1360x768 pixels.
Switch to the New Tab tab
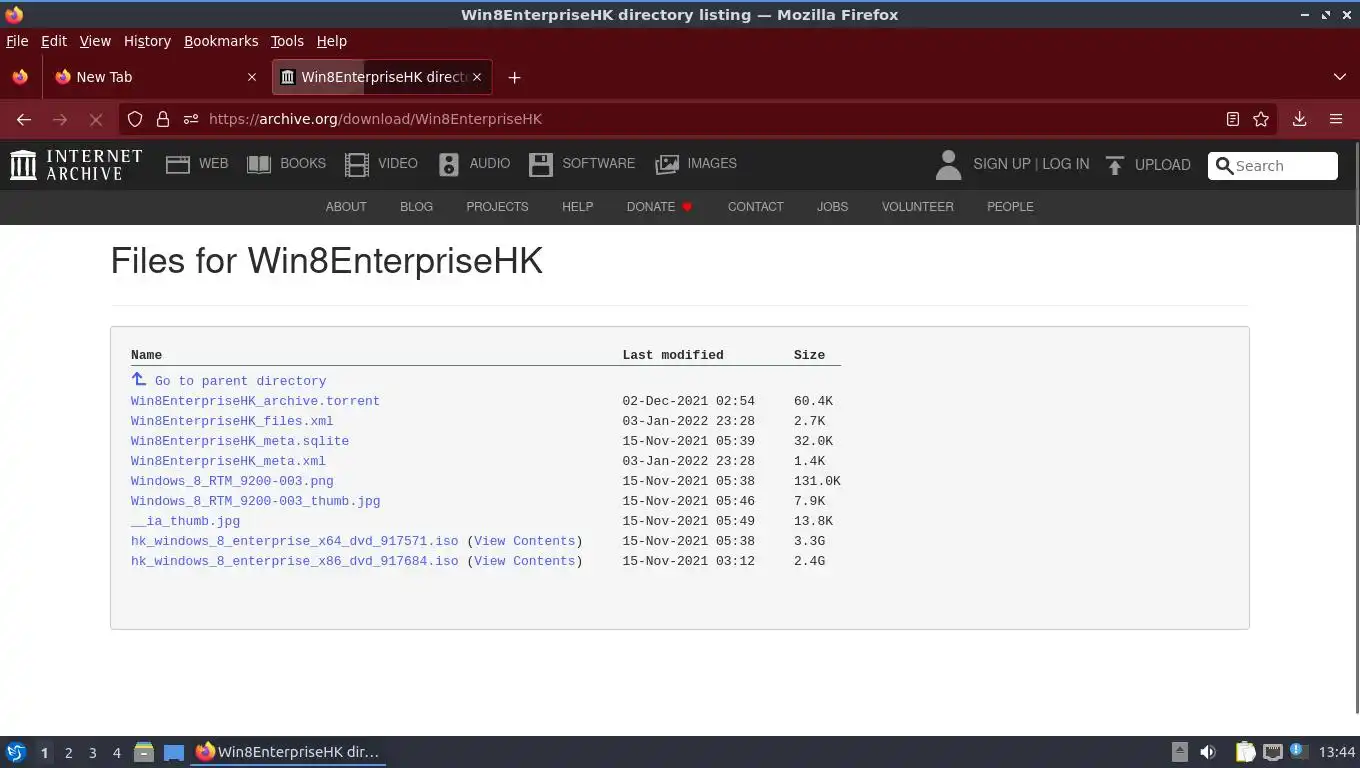(x=155, y=77)
